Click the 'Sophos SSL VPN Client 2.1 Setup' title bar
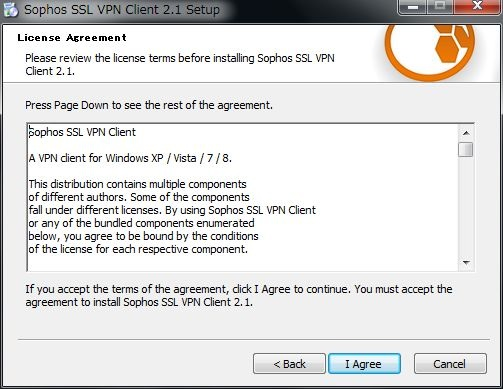Image resolution: width=503 pixels, height=389 pixels. (x=122, y=10)
